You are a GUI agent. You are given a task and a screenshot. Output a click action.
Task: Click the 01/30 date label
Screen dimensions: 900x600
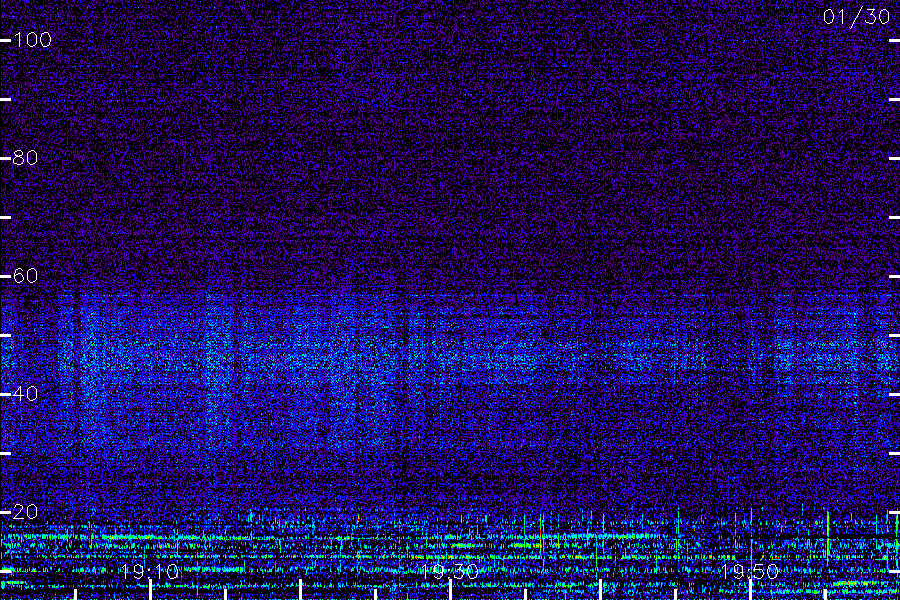856,17
